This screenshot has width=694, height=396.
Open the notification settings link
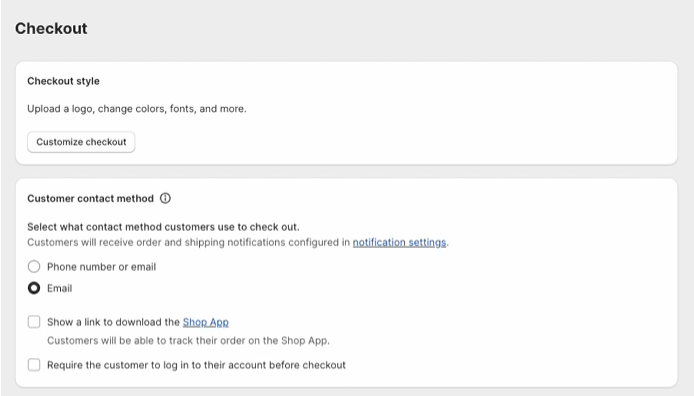pyautogui.click(x=399, y=242)
